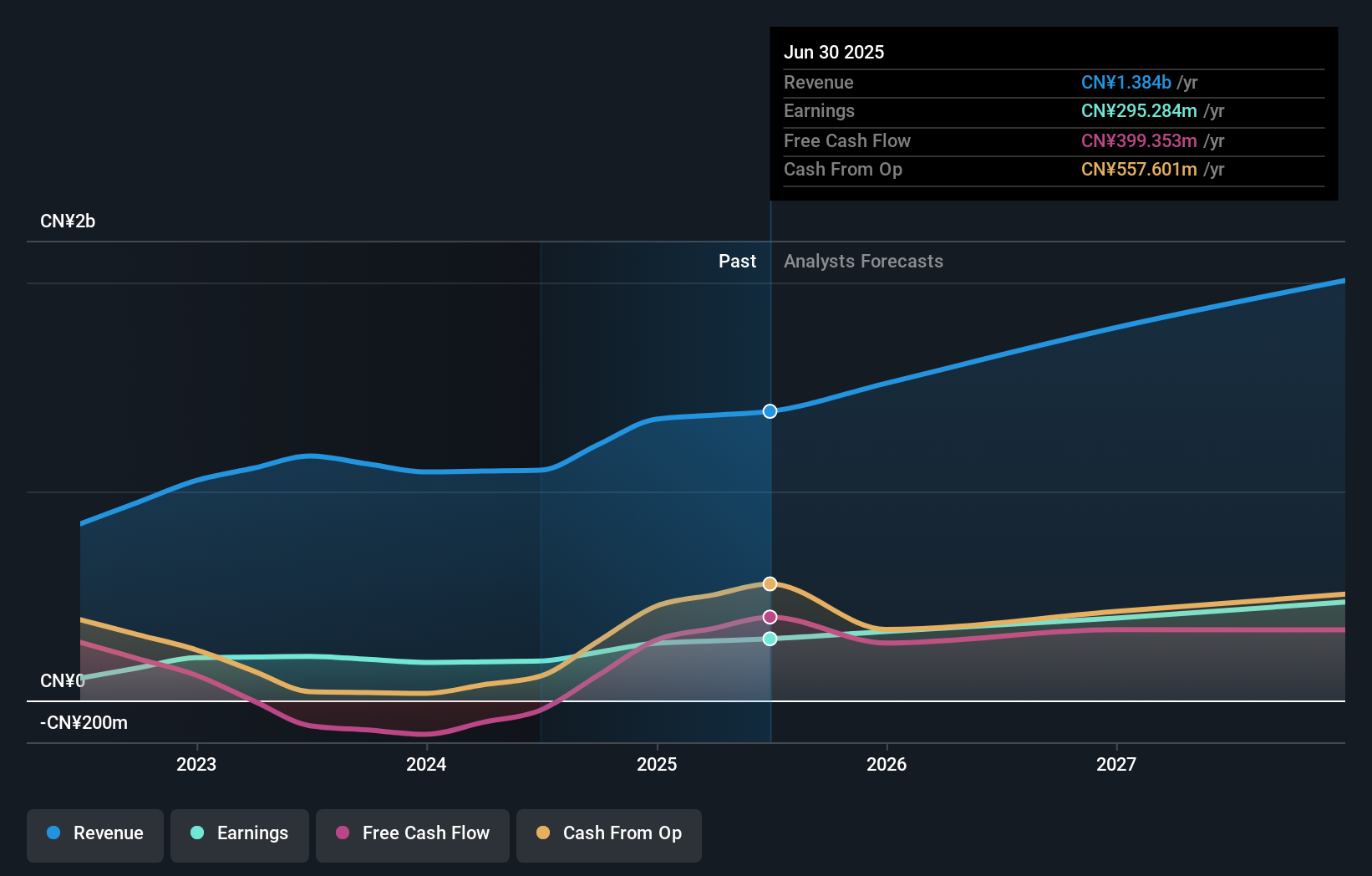Screen dimensions: 1372x876
Task: Click the blue Revenue legend dot
Action: [x=55, y=833]
